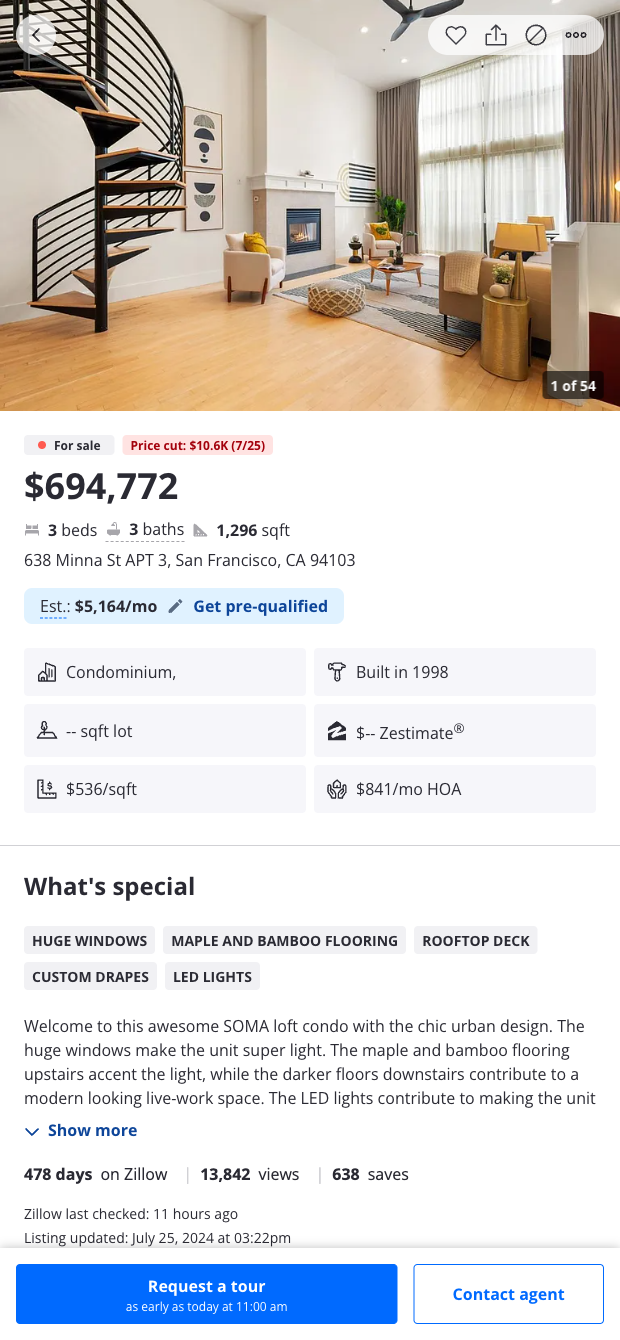Select the ROOFTOP DECK tag

pyautogui.click(x=476, y=941)
